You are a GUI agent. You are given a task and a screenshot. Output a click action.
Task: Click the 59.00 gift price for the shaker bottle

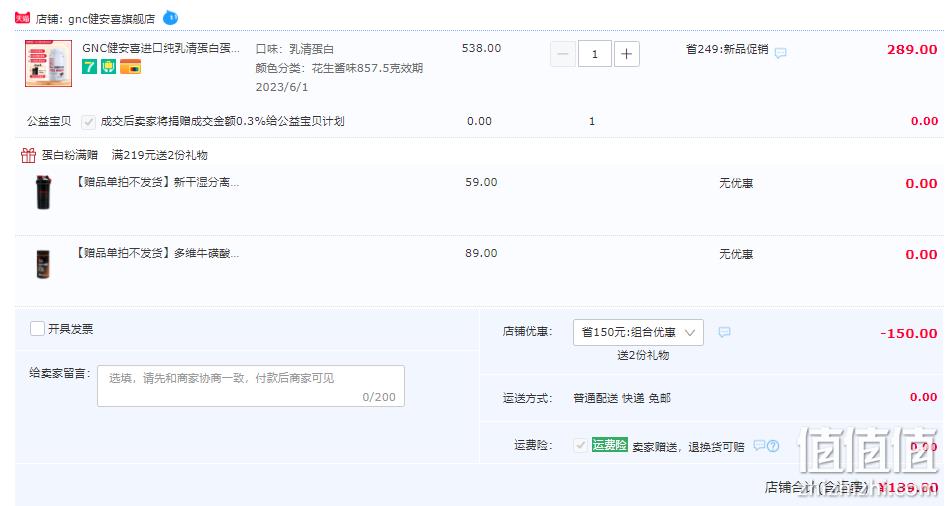481,182
